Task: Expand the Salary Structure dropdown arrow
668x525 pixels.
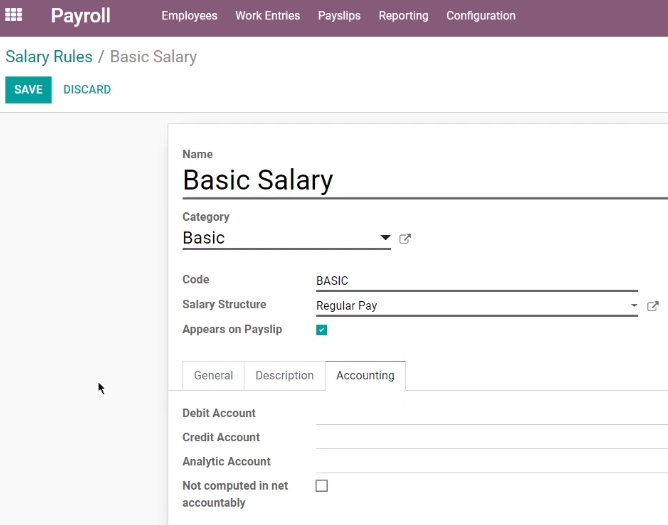Action: 634,306
